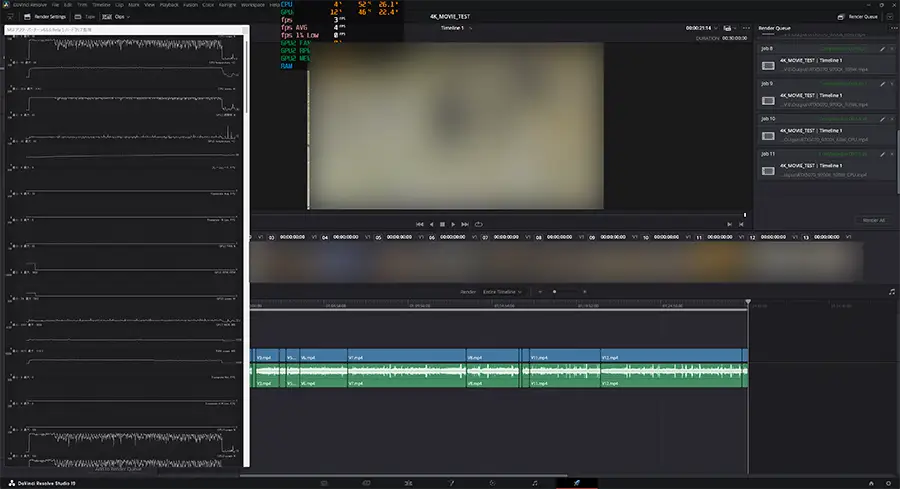Select clip V12.mp4 on video track

point(672,356)
